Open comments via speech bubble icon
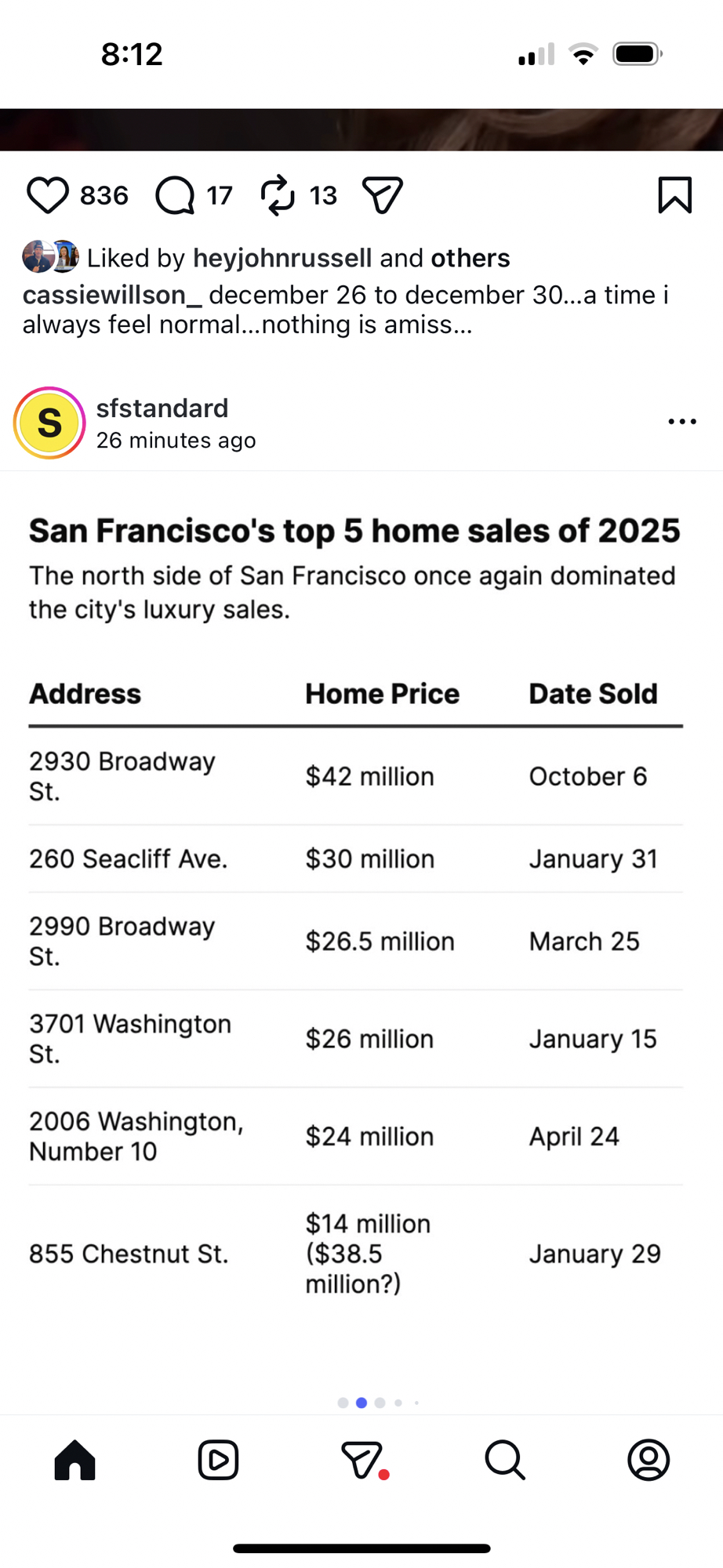Image resolution: width=723 pixels, height=1568 pixels. pyautogui.click(x=174, y=195)
